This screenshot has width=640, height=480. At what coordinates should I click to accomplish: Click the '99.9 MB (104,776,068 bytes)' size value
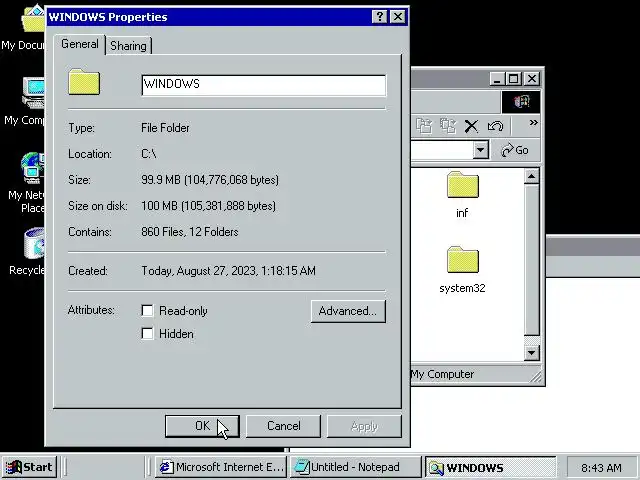click(210, 180)
